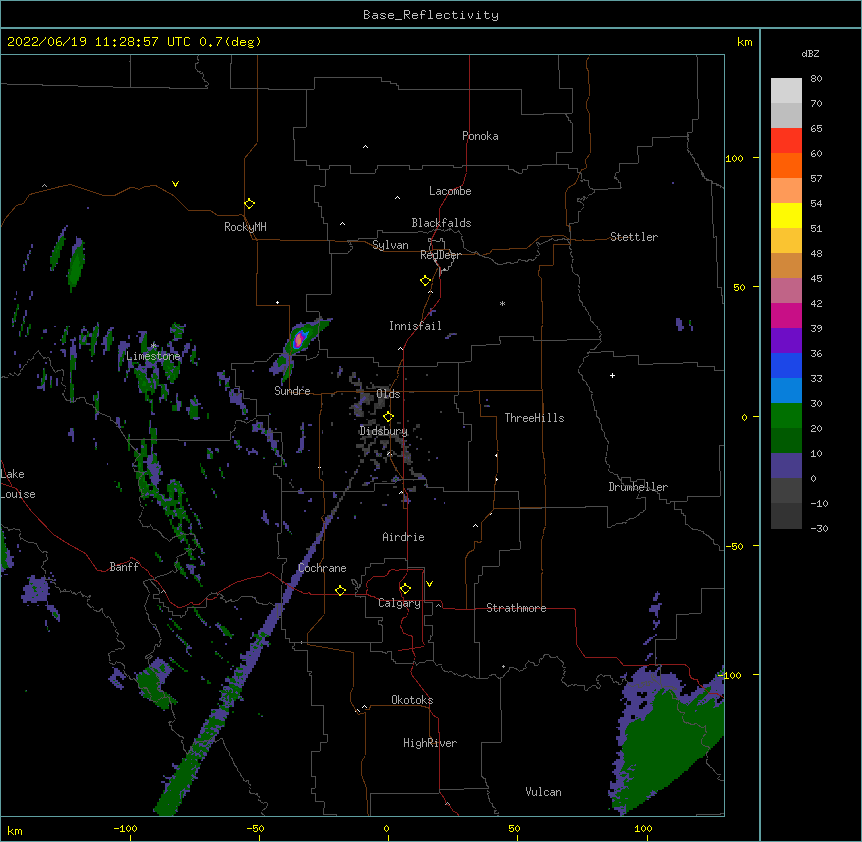This screenshot has width=862, height=842.
Task: Click the ThreeHills label
Action: [534, 418]
